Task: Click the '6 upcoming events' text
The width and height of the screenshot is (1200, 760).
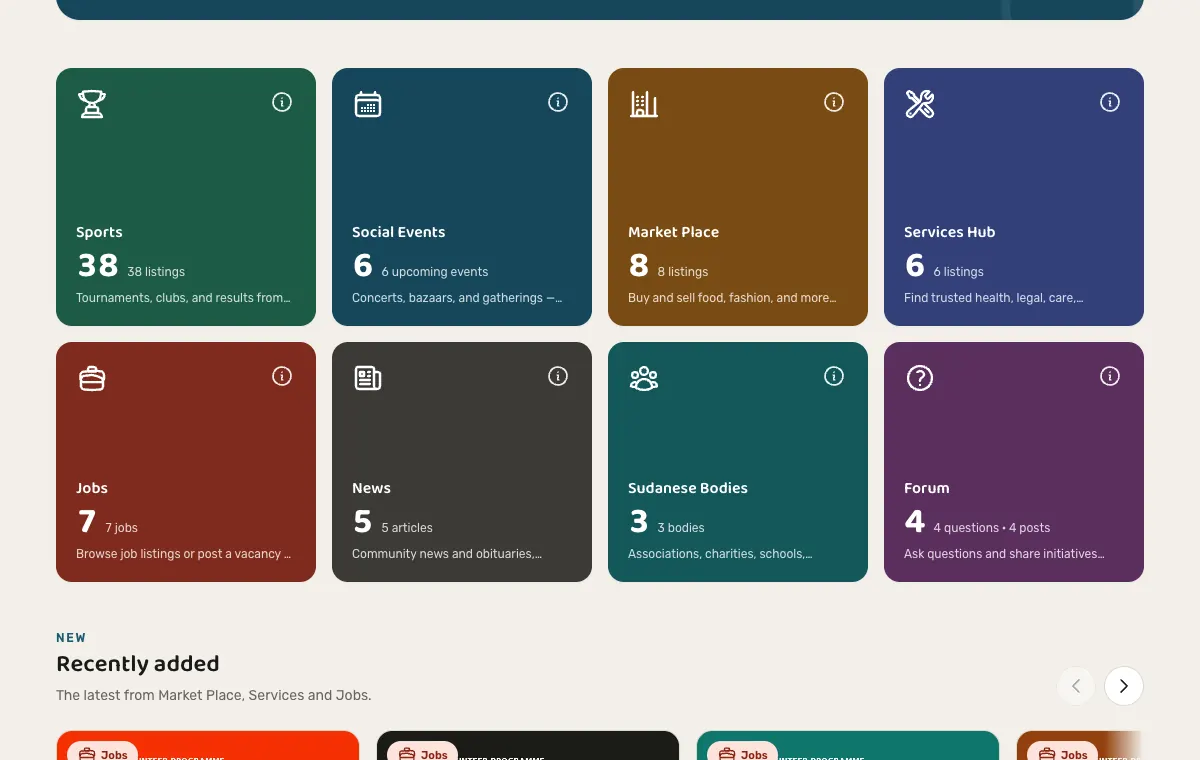Action: (435, 272)
